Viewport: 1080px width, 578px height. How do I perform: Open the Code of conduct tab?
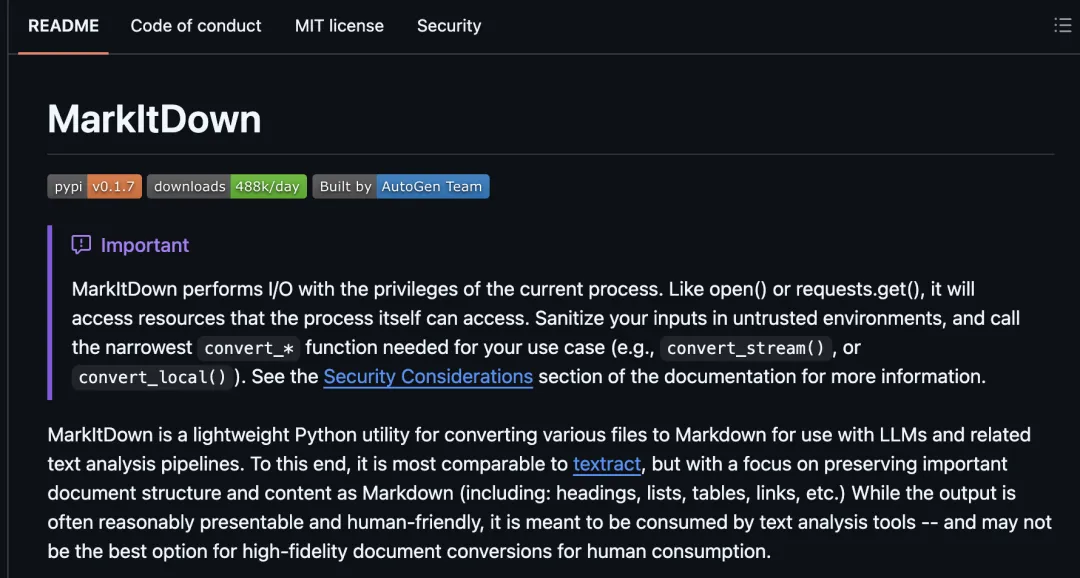[196, 26]
